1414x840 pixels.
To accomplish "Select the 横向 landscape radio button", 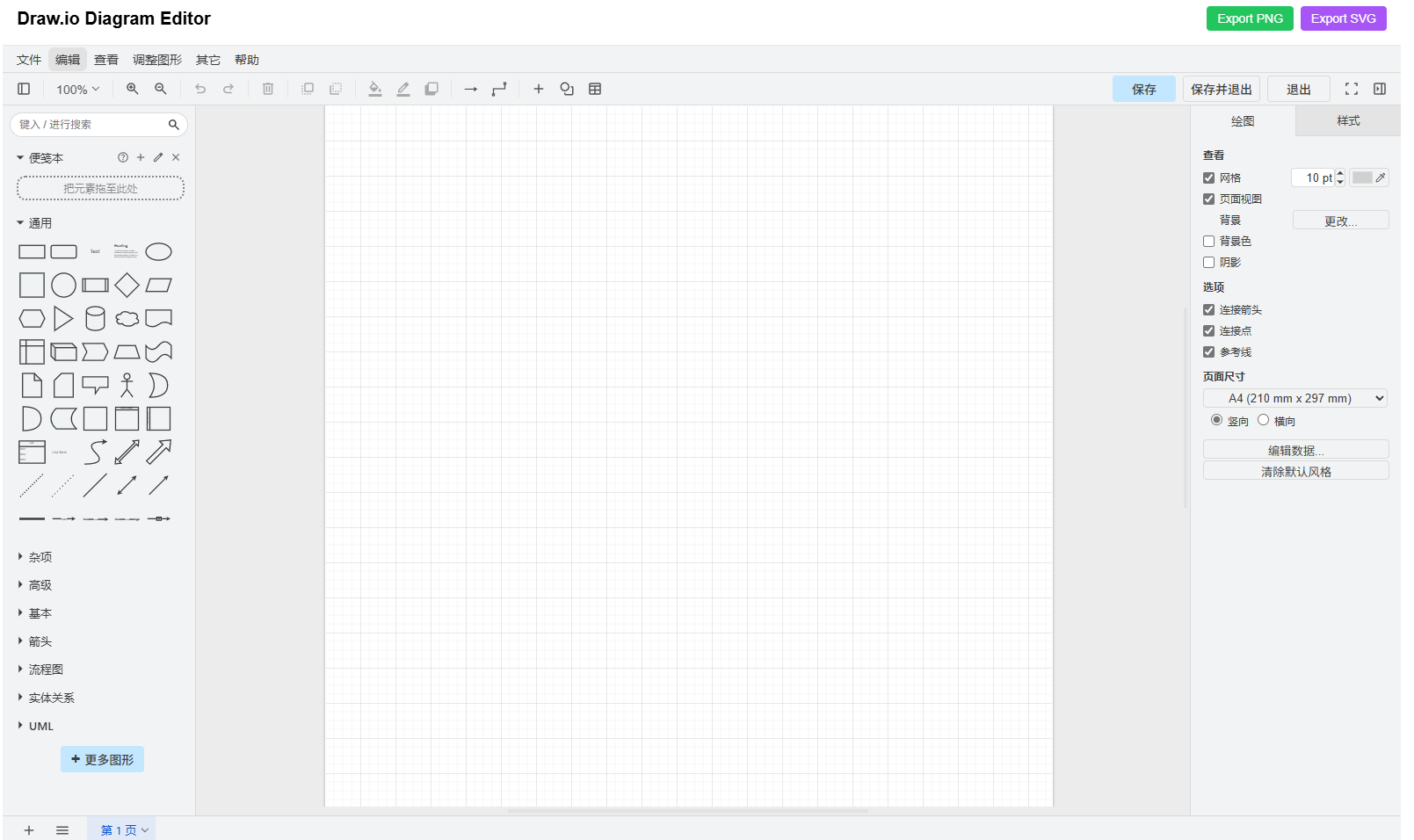I will 1263,420.
